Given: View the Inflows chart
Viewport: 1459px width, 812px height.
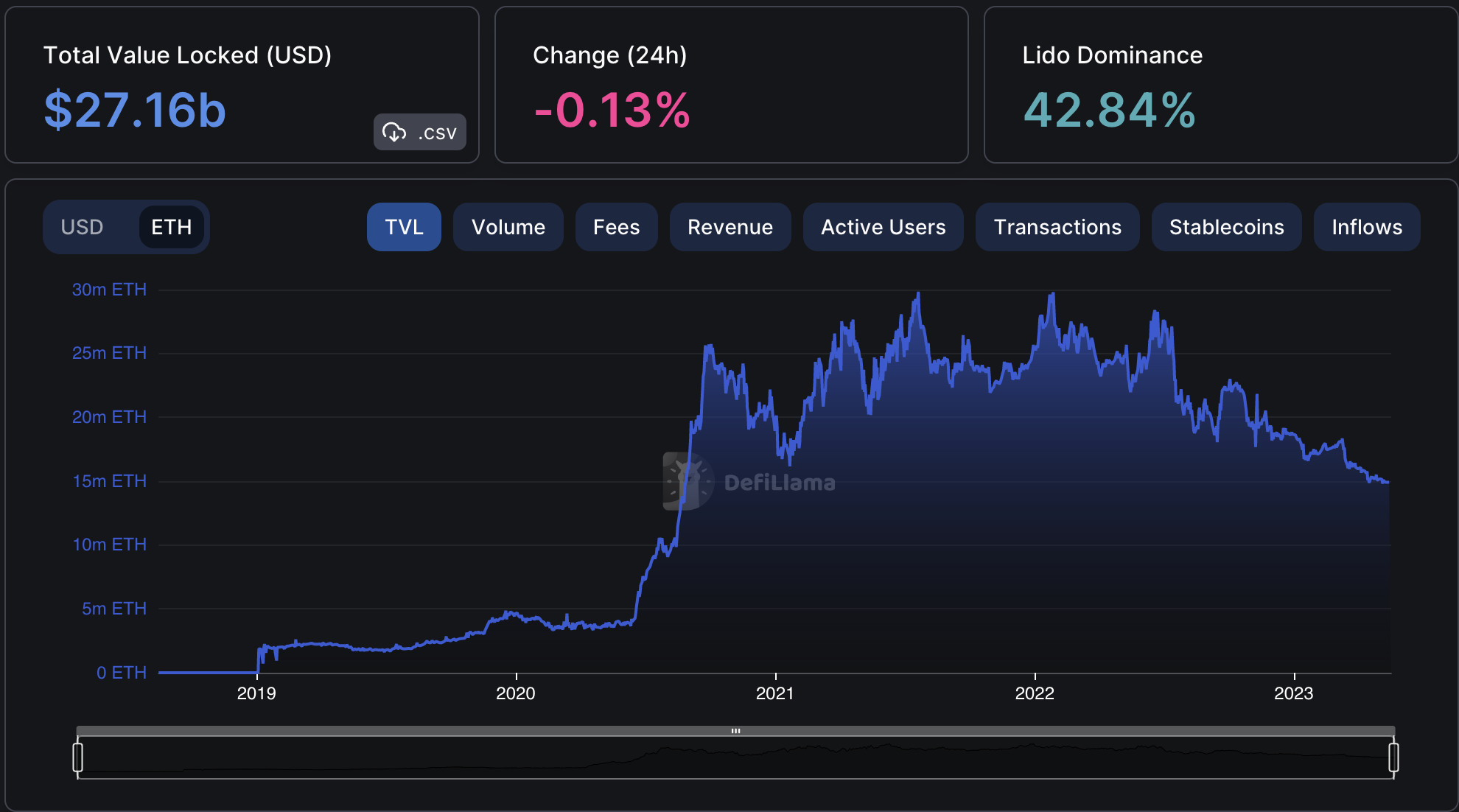Looking at the screenshot, I should [x=1366, y=227].
